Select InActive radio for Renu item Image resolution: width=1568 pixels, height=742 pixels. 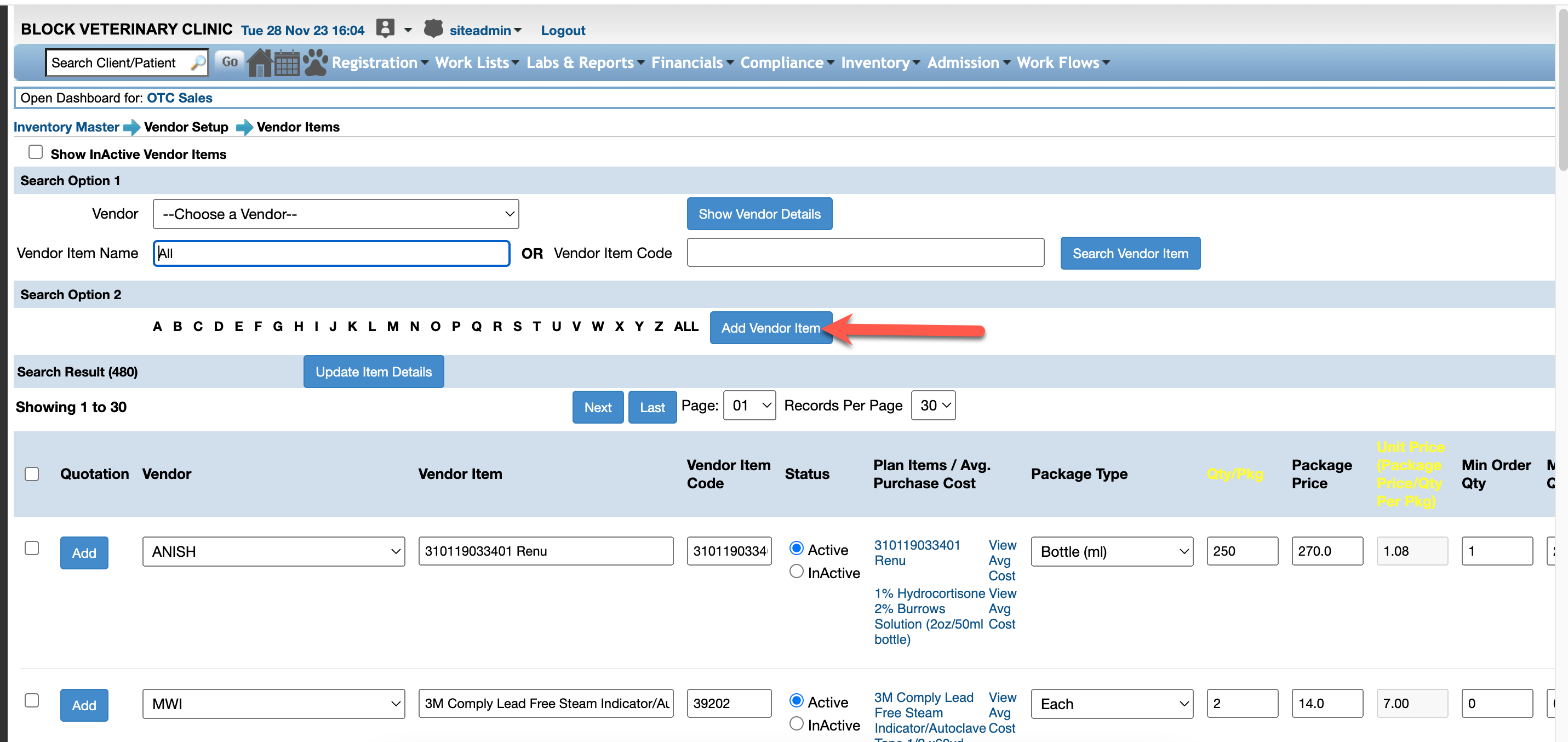click(x=796, y=571)
